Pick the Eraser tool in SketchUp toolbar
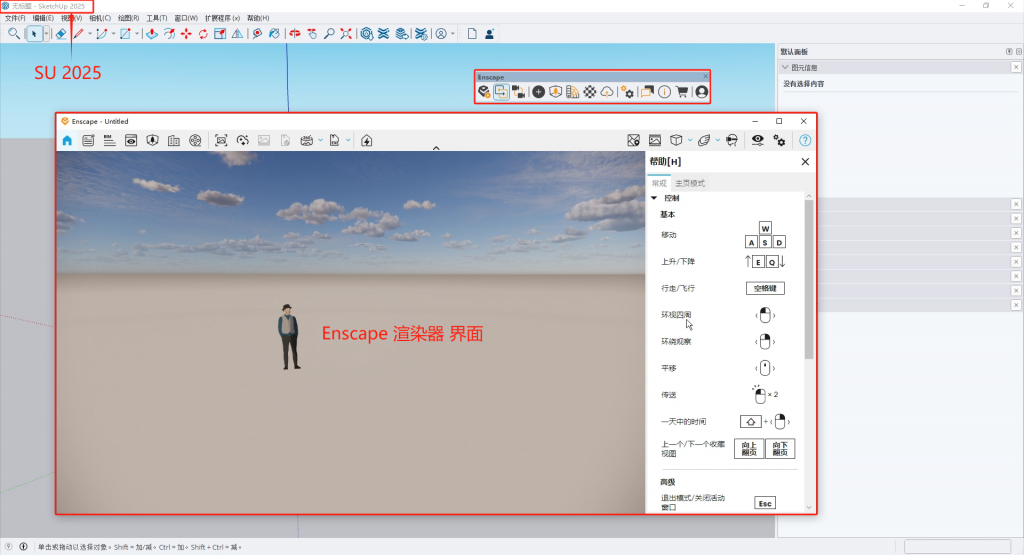 61,34
